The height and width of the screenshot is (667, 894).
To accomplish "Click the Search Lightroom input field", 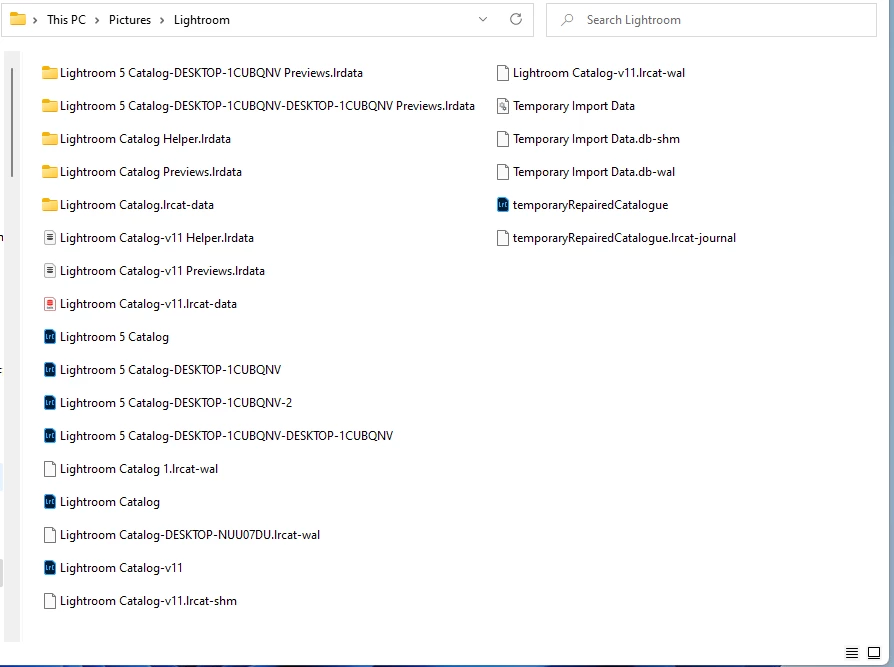I will point(711,20).
